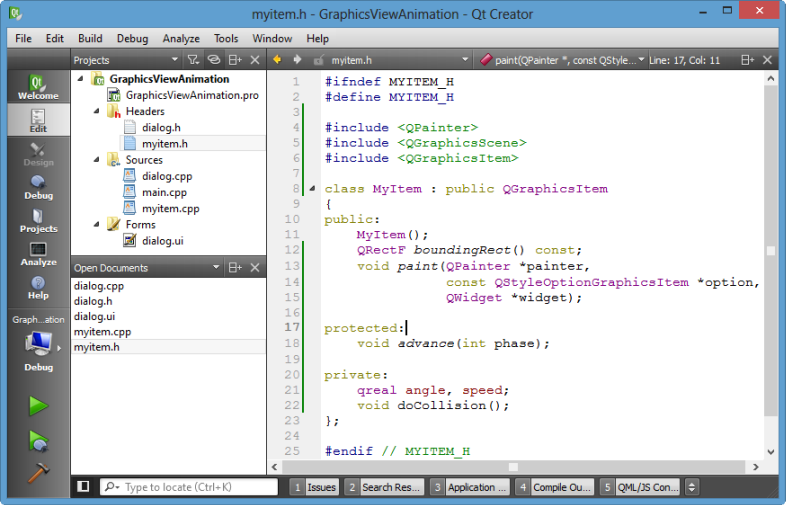Open the File menu
The width and height of the screenshot is (786, 505).
pyautogui.click(x=23, y=39)
